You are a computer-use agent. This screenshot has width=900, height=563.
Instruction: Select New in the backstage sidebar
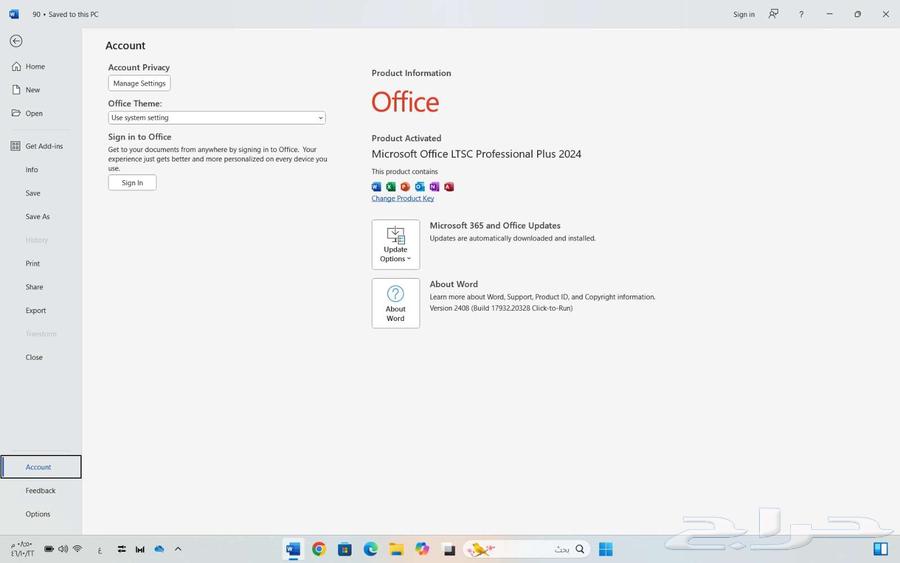(33, 90)
